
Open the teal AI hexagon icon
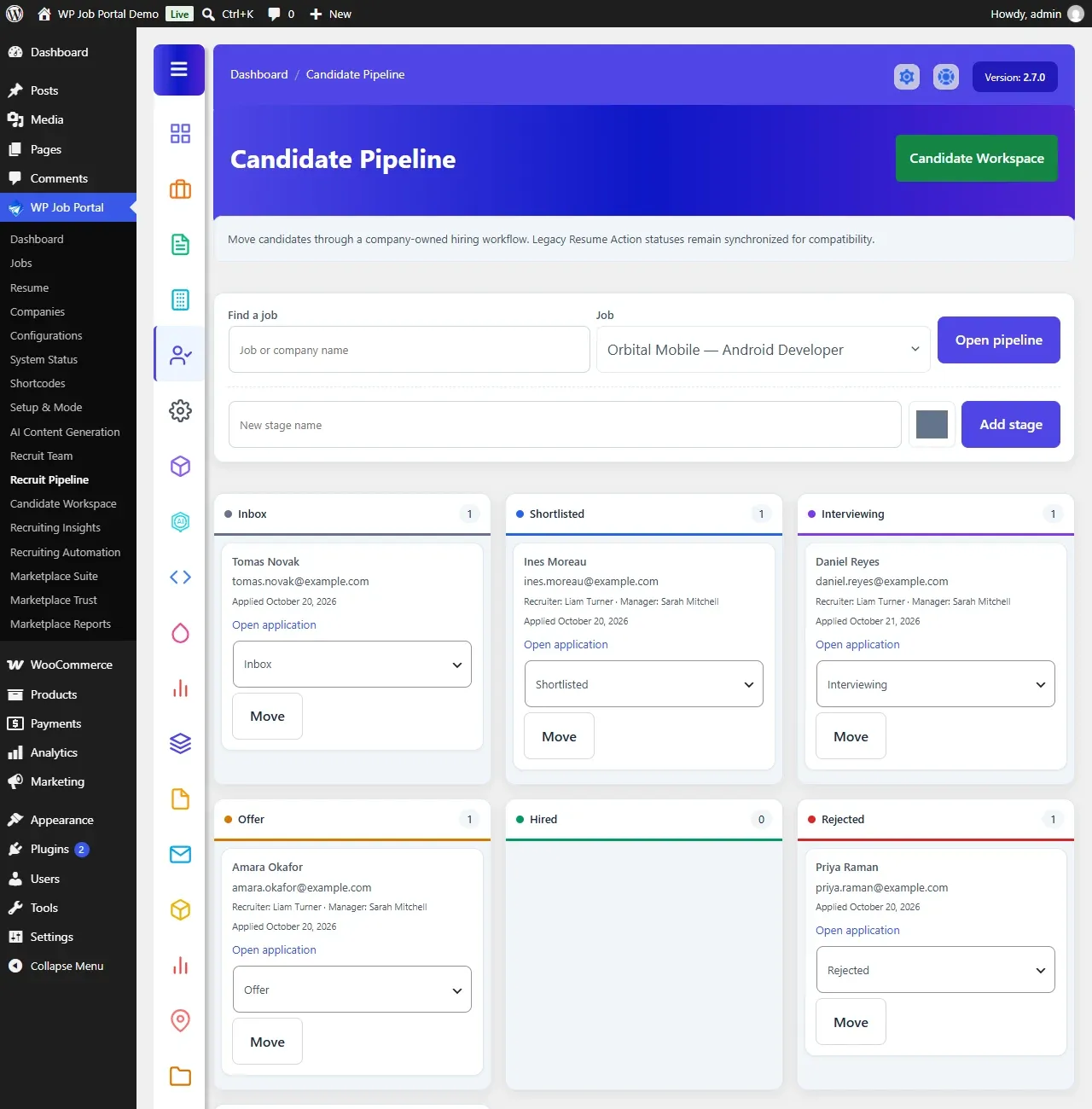(x=180, y=521)
